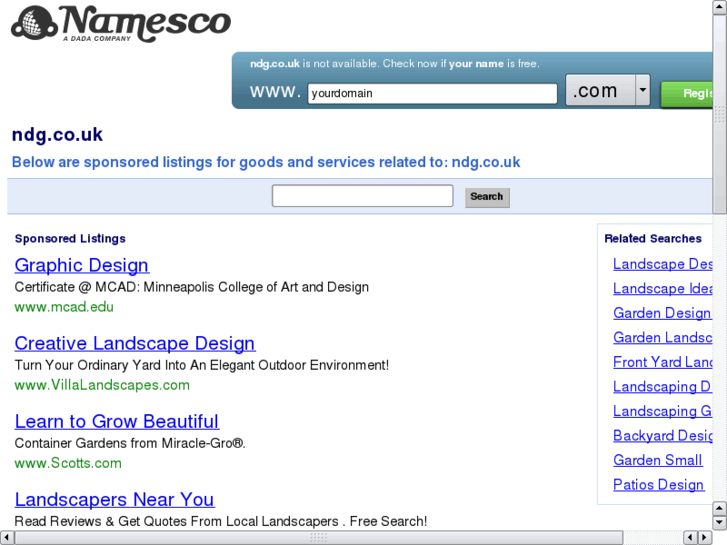Click the green Register button
This screenshot has width=727, height=545.
coord(687,94)
